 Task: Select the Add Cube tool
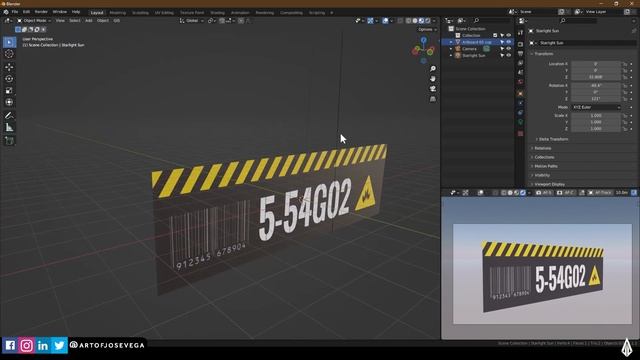9,141
